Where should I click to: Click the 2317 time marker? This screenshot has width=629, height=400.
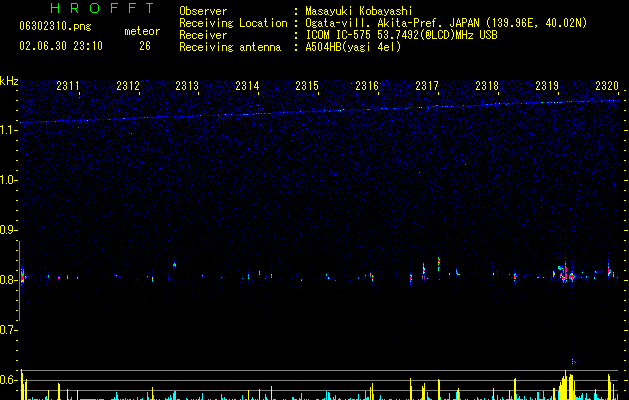(427, 86)
